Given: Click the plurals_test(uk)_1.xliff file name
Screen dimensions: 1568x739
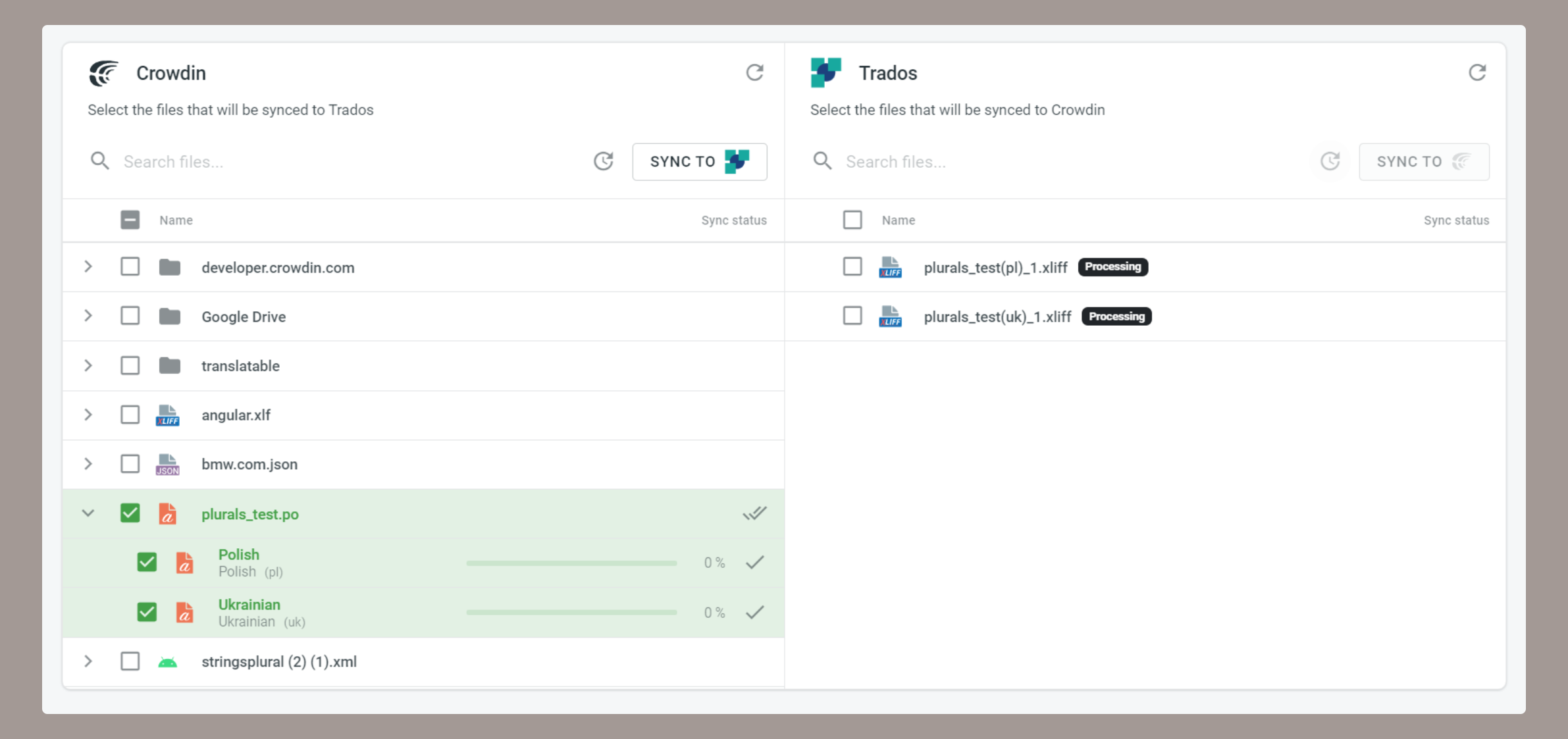Looking at the screenshot, I should point(997,317).
